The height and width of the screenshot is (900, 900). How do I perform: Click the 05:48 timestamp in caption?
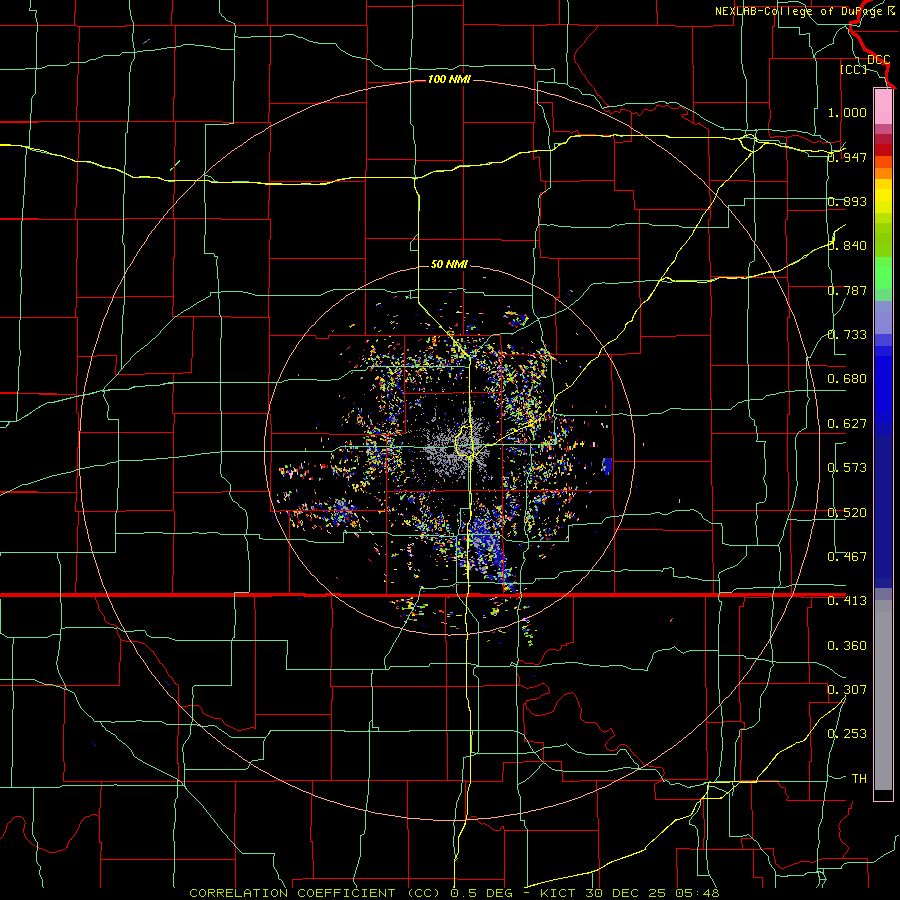pos(697,893)
